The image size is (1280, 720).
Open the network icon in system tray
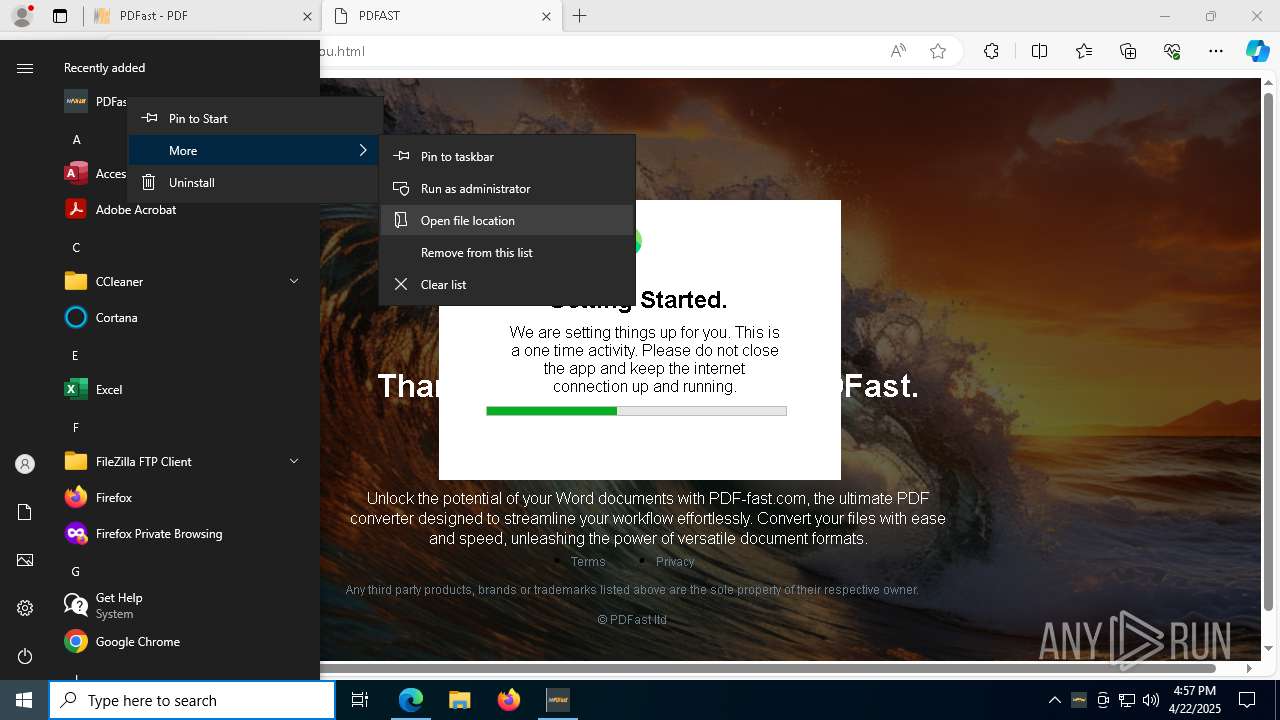[1126, 700]
